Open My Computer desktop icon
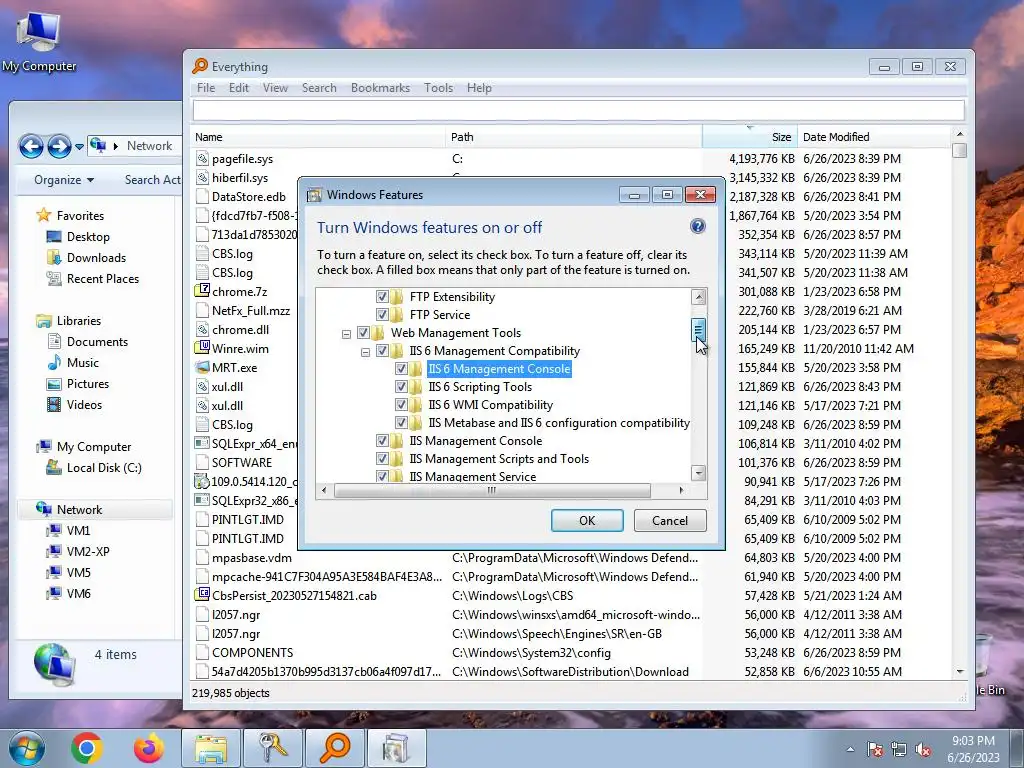 pos(39,40)
